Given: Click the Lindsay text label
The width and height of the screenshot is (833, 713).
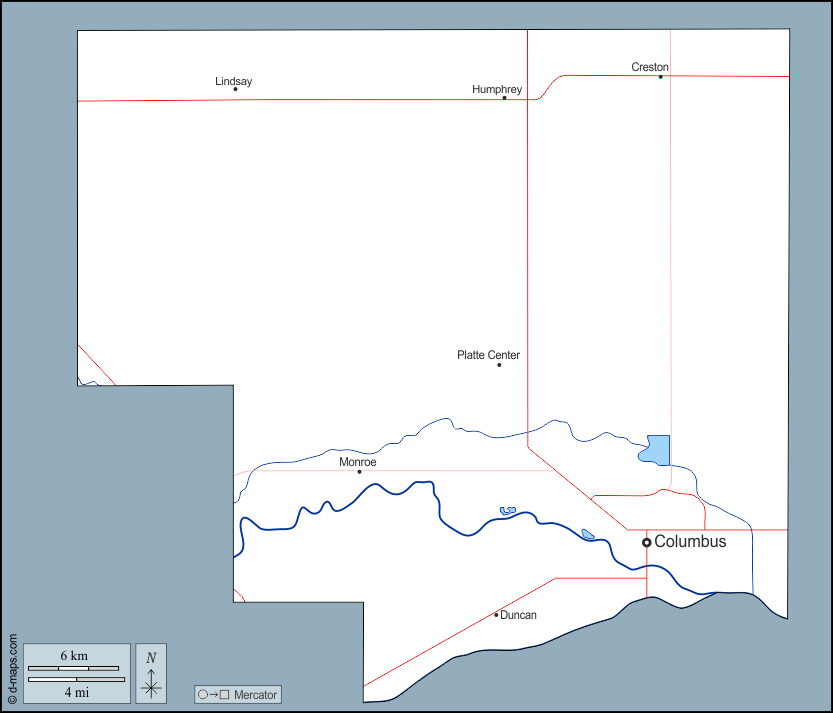Looking at the screenshot, I should tap(233, 81).
